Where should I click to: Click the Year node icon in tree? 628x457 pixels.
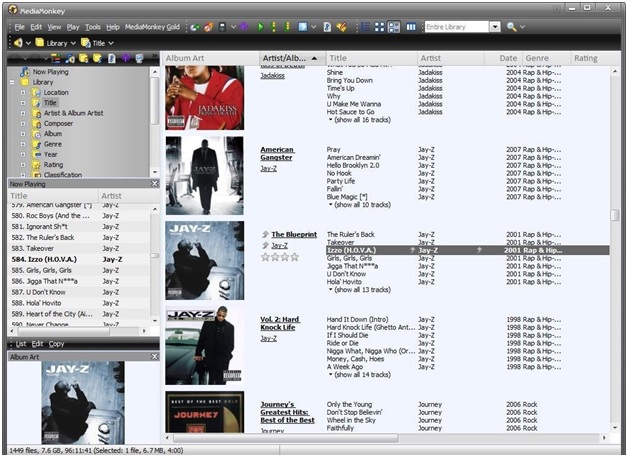(36, 155)
